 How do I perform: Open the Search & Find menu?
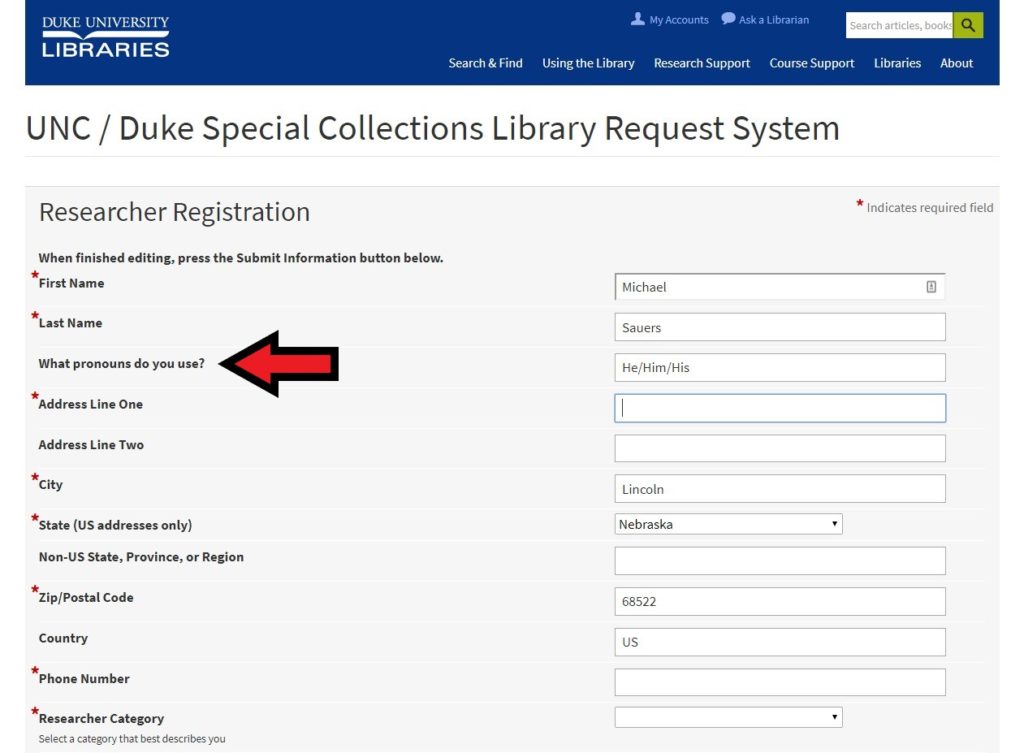[x=485, y=63]
